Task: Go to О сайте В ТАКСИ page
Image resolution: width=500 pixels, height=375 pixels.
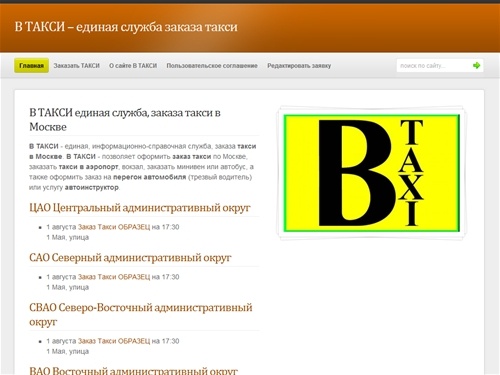Action: click(133, 66)
